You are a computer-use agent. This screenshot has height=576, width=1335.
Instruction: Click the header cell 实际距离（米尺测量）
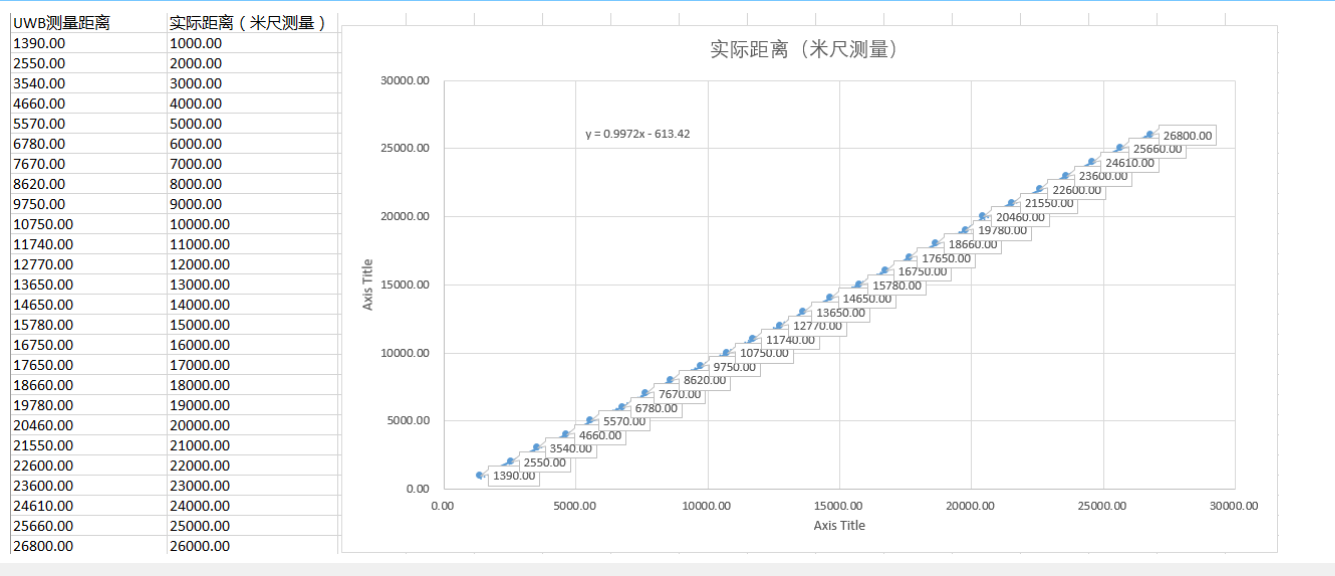pyautogui.click(x=245, y=22)
